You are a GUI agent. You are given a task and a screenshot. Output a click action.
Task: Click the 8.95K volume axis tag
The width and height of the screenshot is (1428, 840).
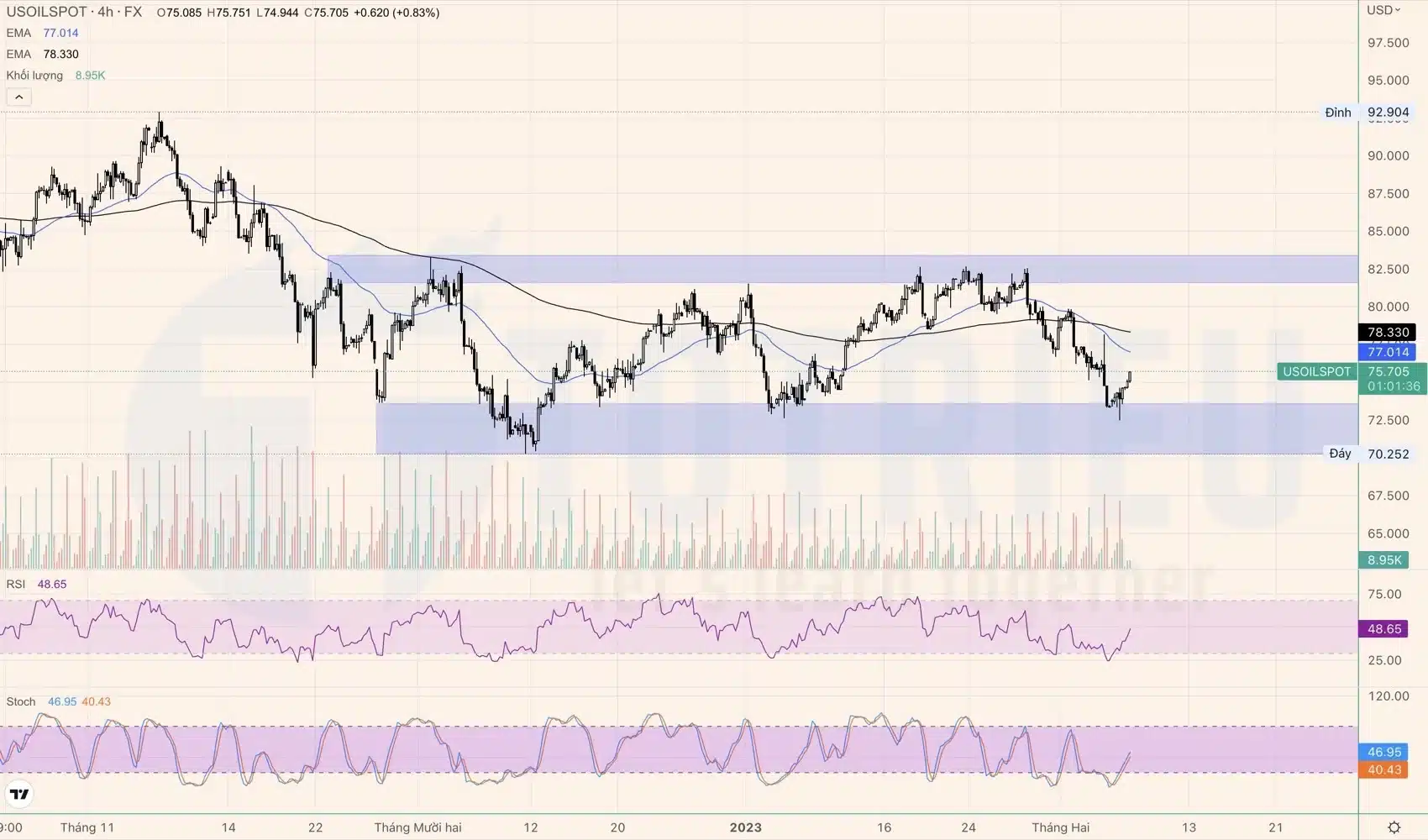click(x=1383, y=560)
